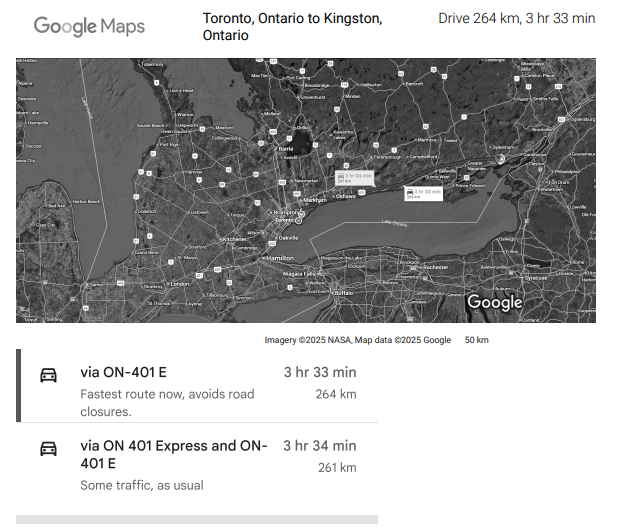
Task: Select the 3 hr 33 min map callout
Action: point(423,193)
